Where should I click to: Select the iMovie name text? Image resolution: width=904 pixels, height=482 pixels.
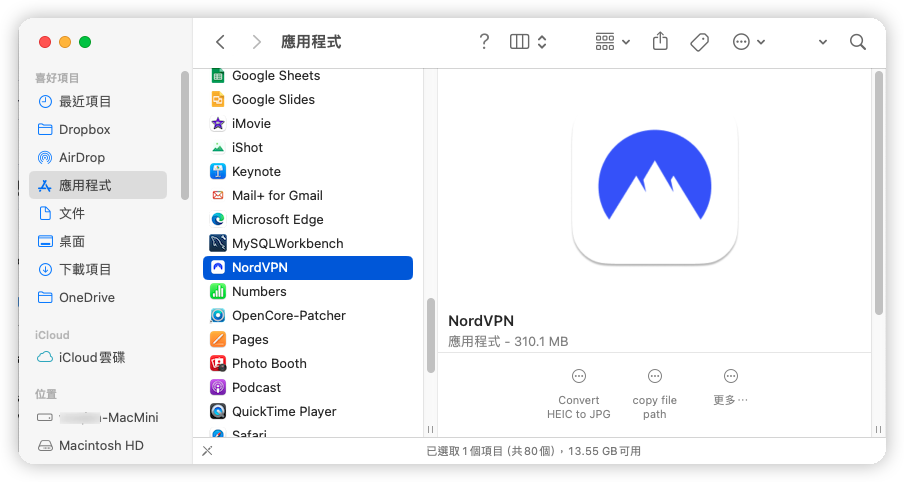click(x=251, y=123)
